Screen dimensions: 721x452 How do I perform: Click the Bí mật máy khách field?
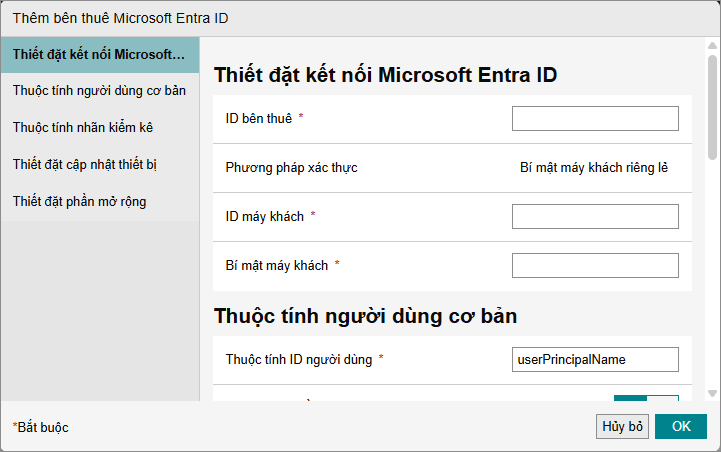tap(595, 265)
